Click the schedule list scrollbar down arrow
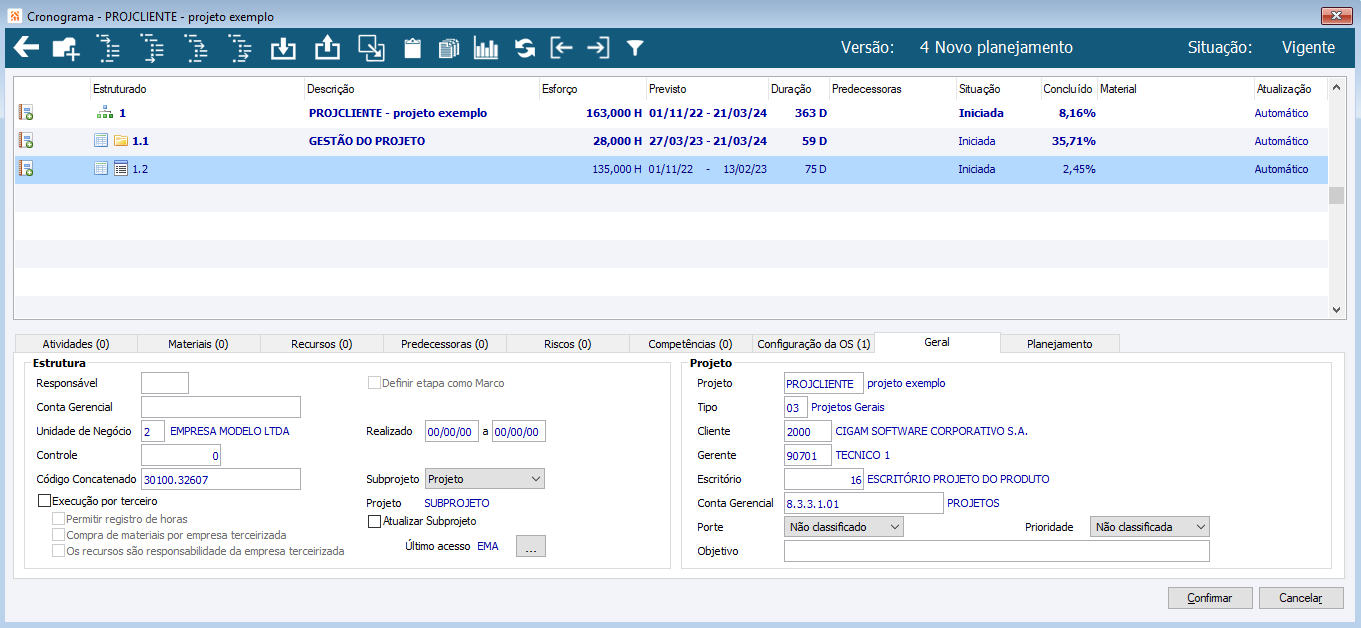The height and width of the screenshot is (628, 1361). [x=1337, y=311]
